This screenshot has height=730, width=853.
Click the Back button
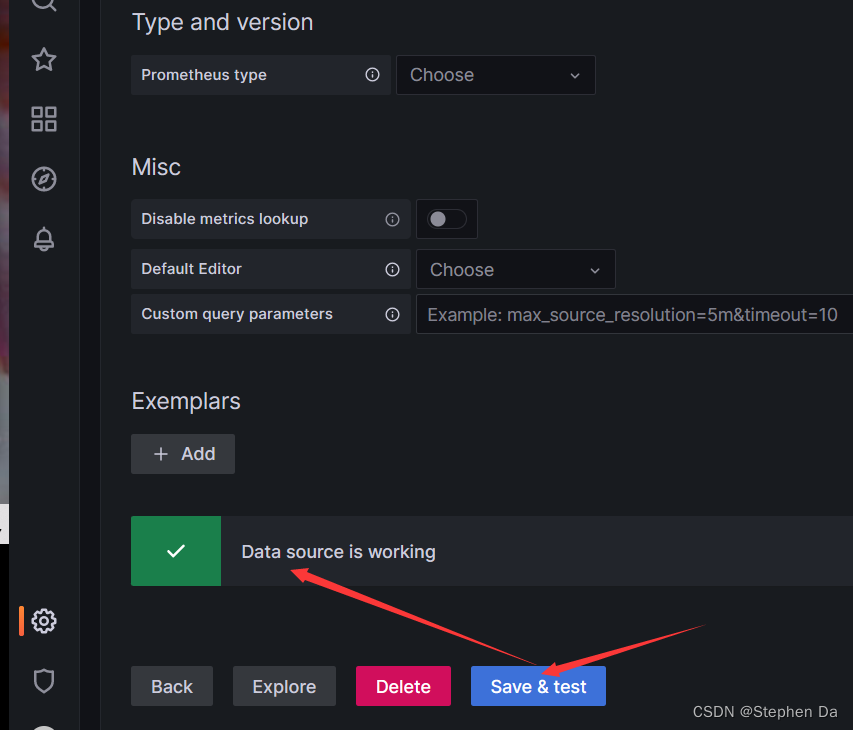tap(172, 686)
